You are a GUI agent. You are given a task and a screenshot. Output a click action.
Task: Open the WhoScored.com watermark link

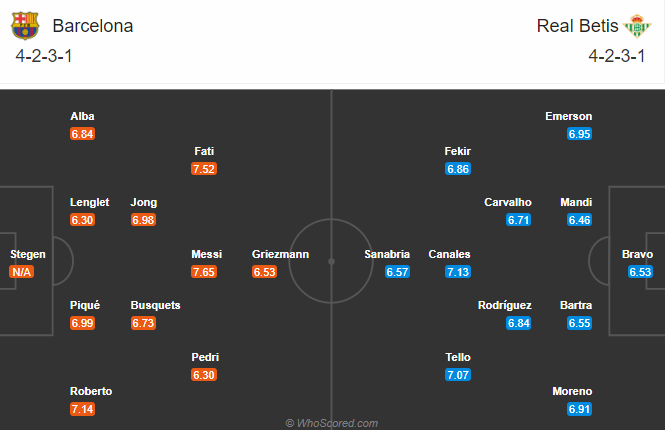pos(332,423)
